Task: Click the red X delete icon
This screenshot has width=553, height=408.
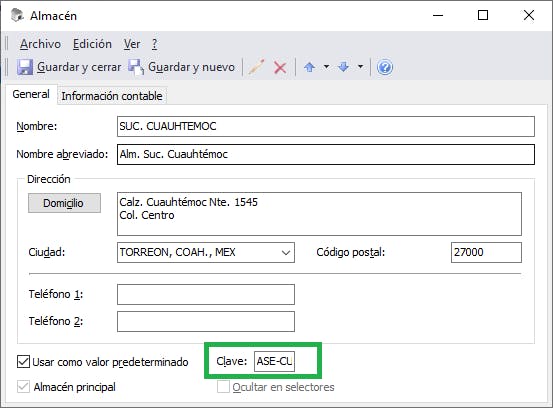Action: click(280, 67)
